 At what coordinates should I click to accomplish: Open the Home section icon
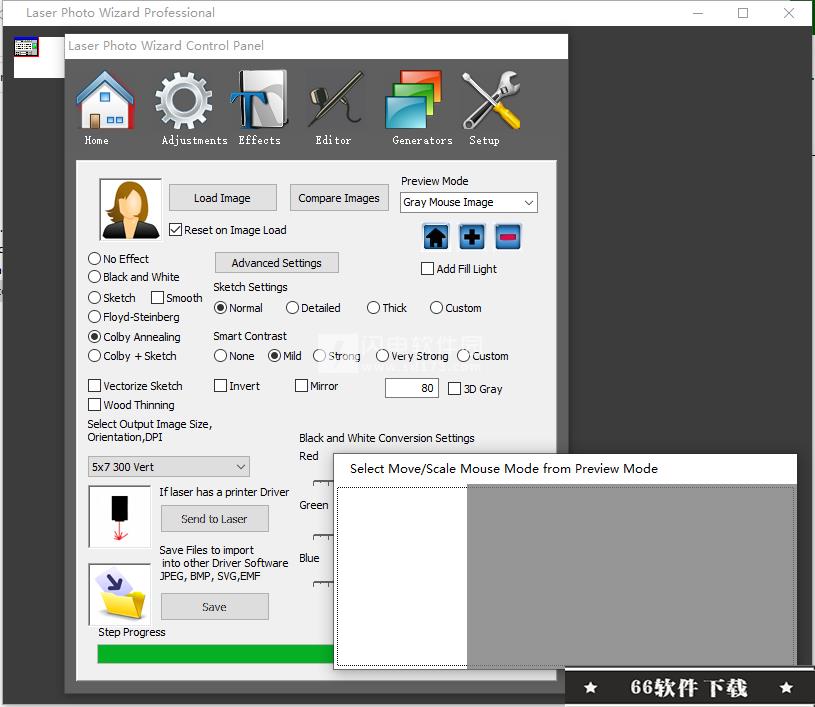pos(105,101)
